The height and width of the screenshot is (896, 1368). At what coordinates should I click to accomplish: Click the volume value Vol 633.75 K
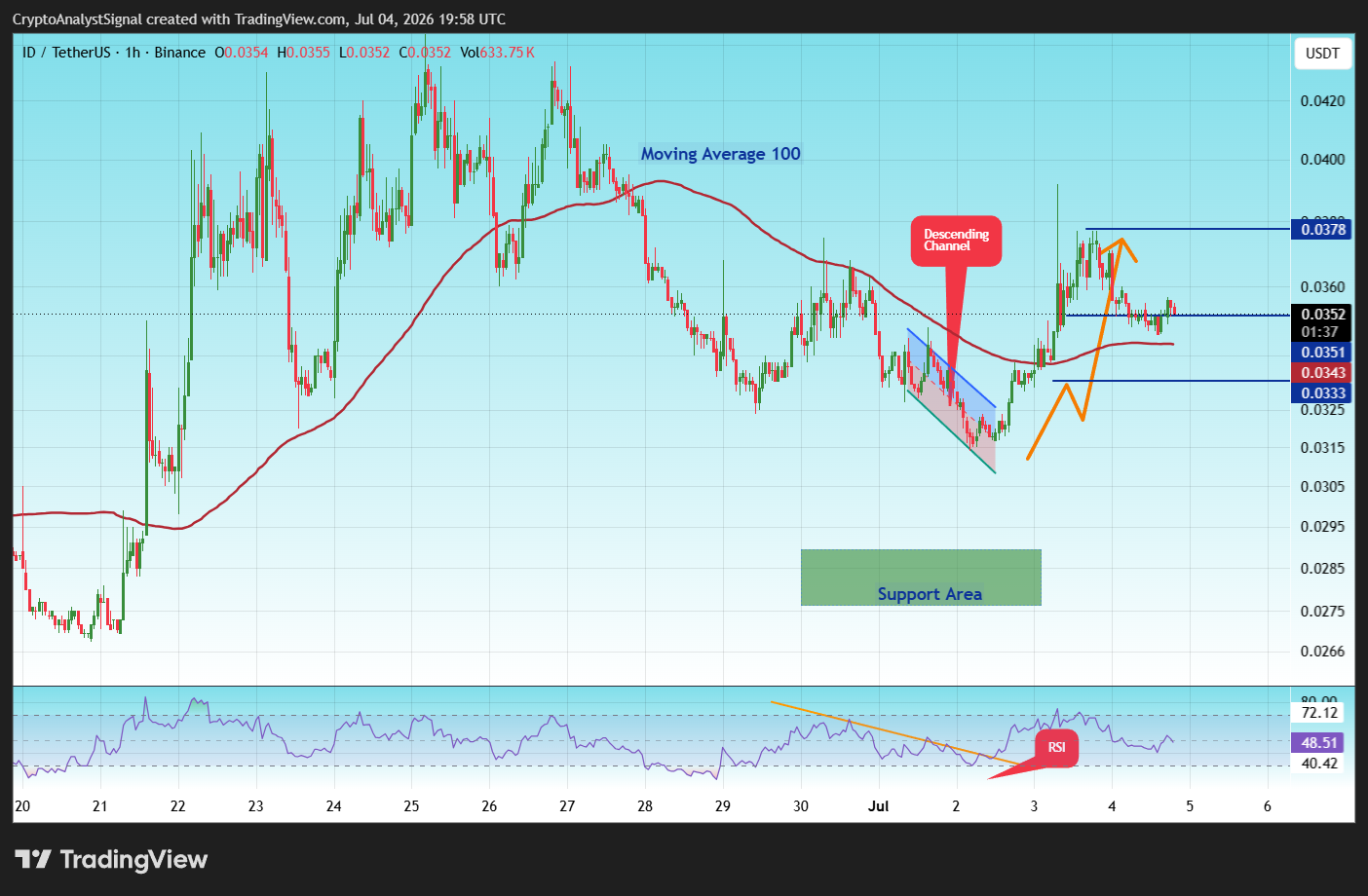click(x=497, y=53)
